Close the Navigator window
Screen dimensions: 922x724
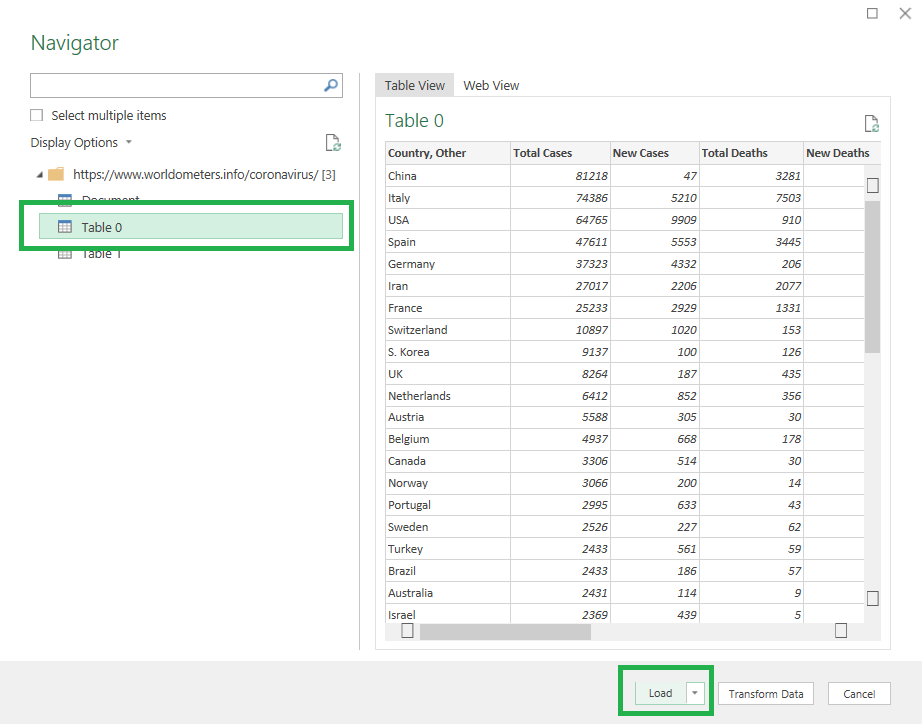[905, 13]
